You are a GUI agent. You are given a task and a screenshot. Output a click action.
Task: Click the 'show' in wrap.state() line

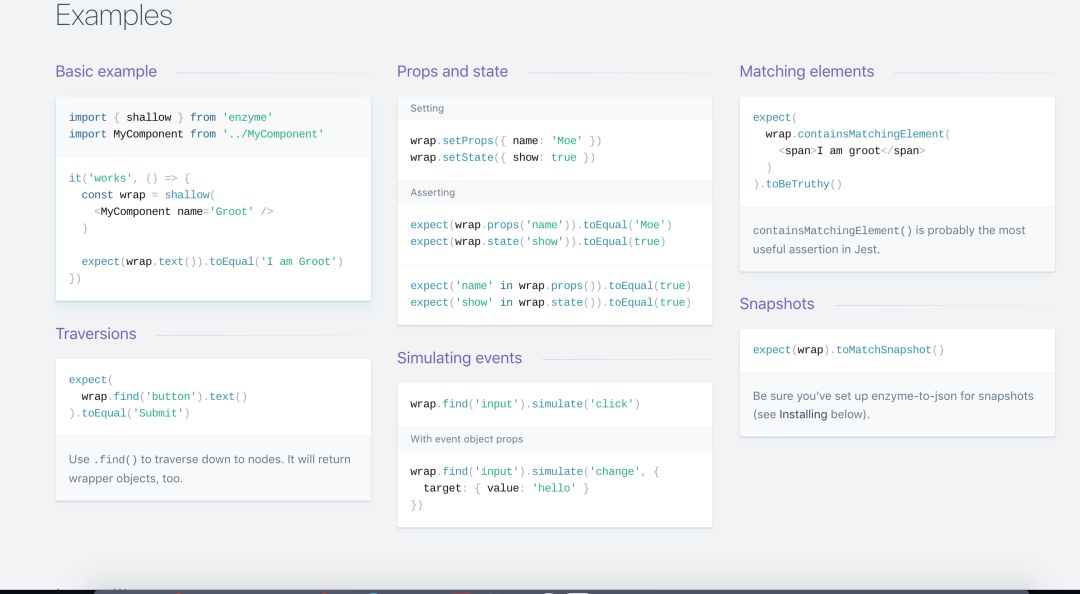tap(550, 303)
